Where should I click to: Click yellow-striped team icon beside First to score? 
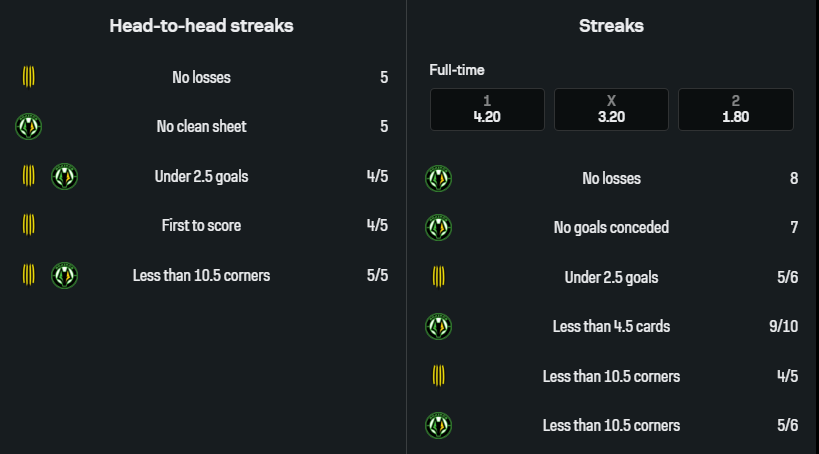(x=29, y=225)
